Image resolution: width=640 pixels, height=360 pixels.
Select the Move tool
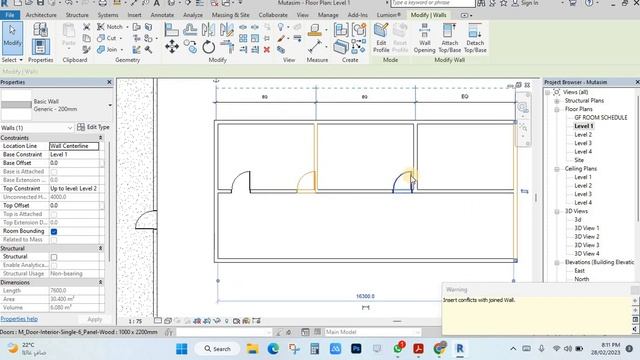[x=172, y=47]
